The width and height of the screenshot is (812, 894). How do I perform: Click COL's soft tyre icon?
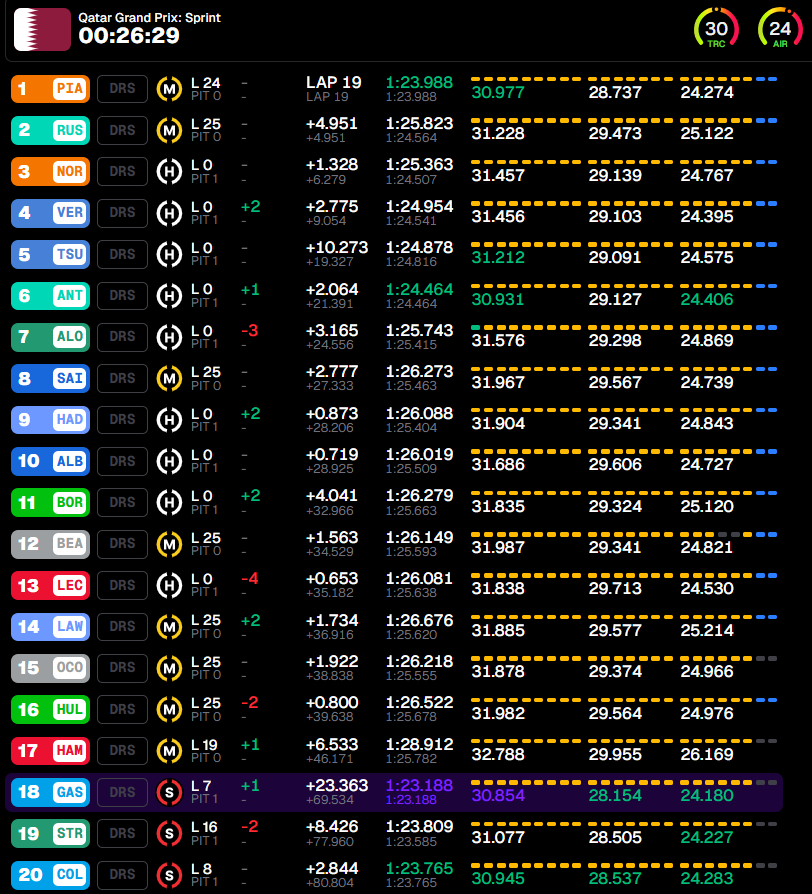[x=169, y=875]
